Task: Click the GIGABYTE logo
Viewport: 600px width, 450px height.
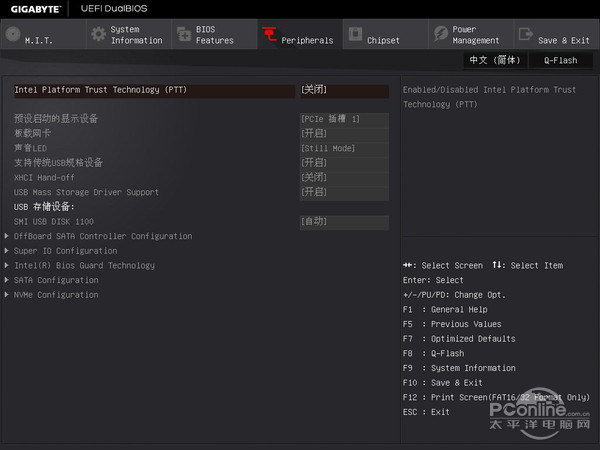Action: point(36,9)
